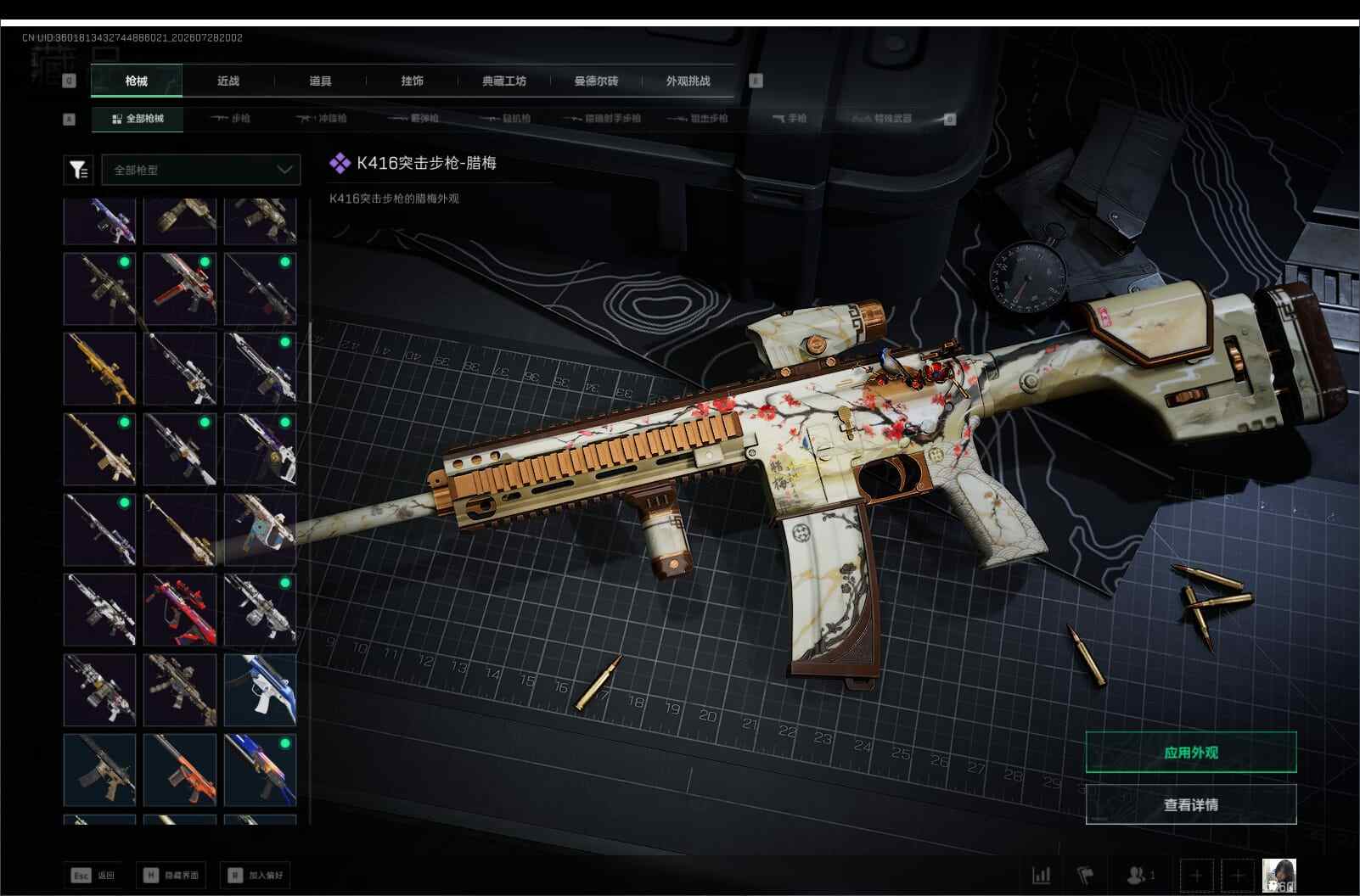
Task: Filter weapons by 特殊武器 category
Action: coord(883,119)
